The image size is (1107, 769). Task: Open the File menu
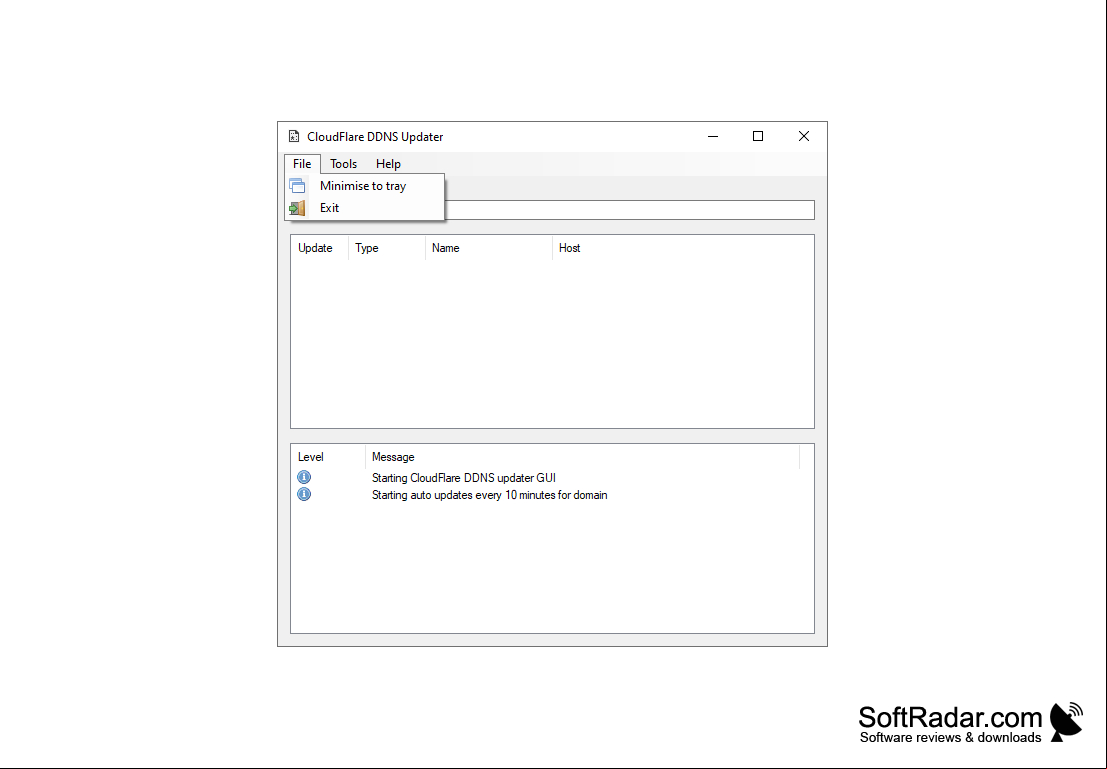pos(302,164)
